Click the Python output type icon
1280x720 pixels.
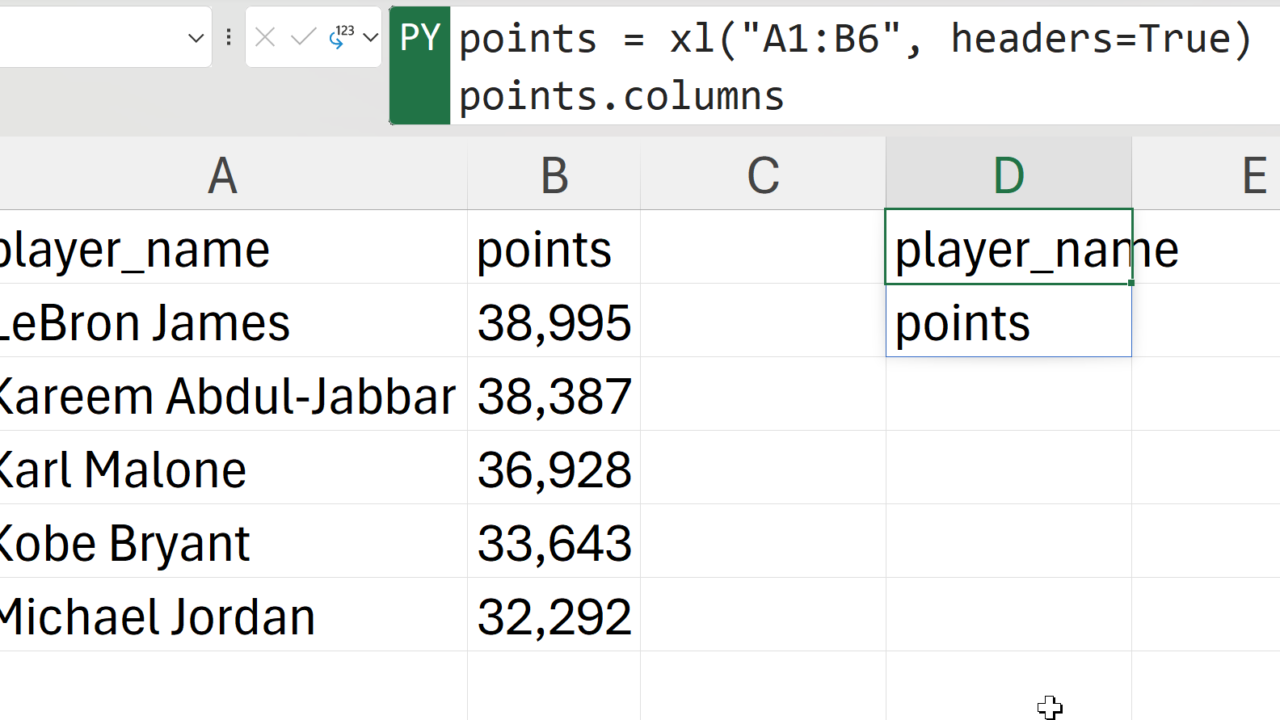pos(342,38)
